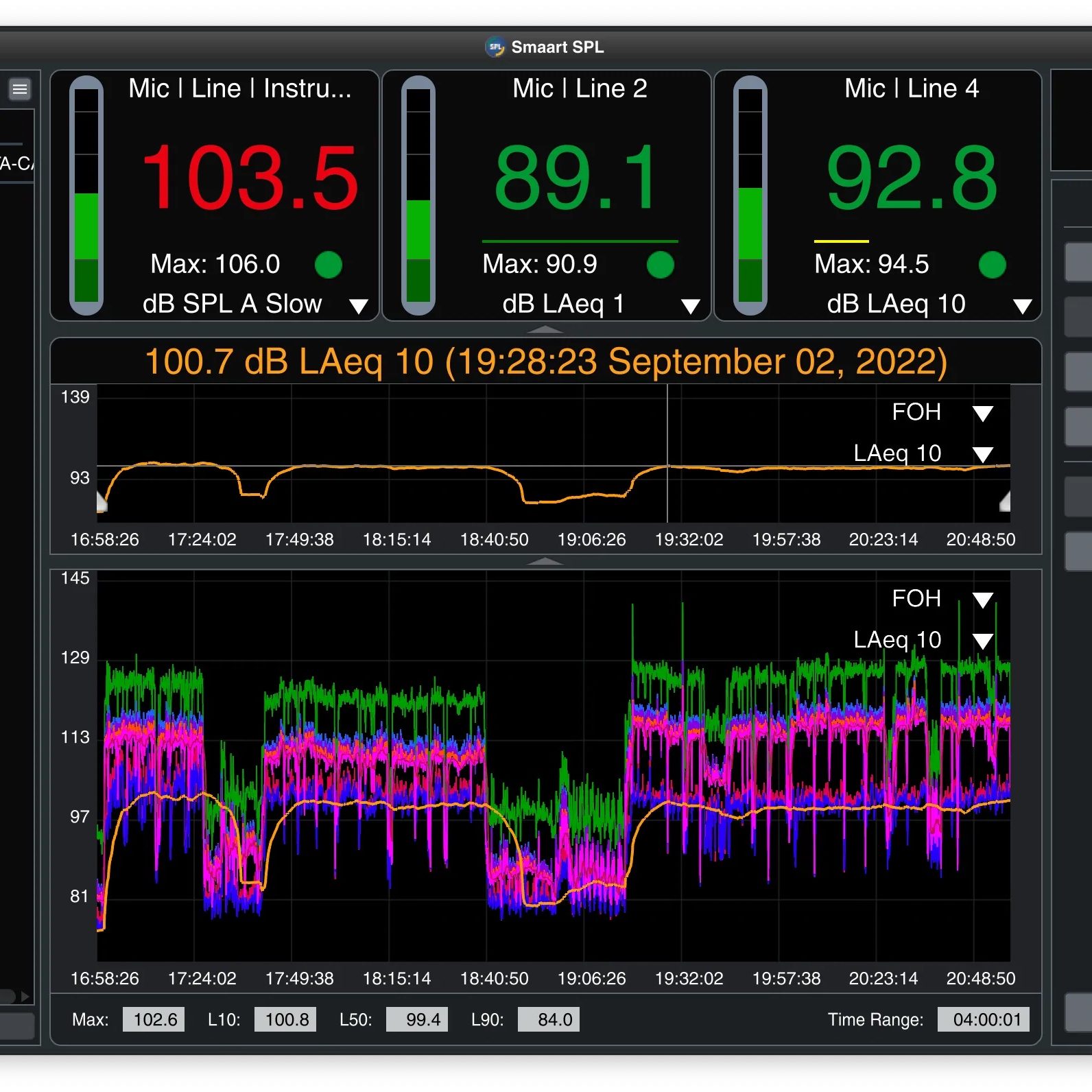Click the green status indicator beside Max: 90.9

pyautogui.click(x=660, y=265)
